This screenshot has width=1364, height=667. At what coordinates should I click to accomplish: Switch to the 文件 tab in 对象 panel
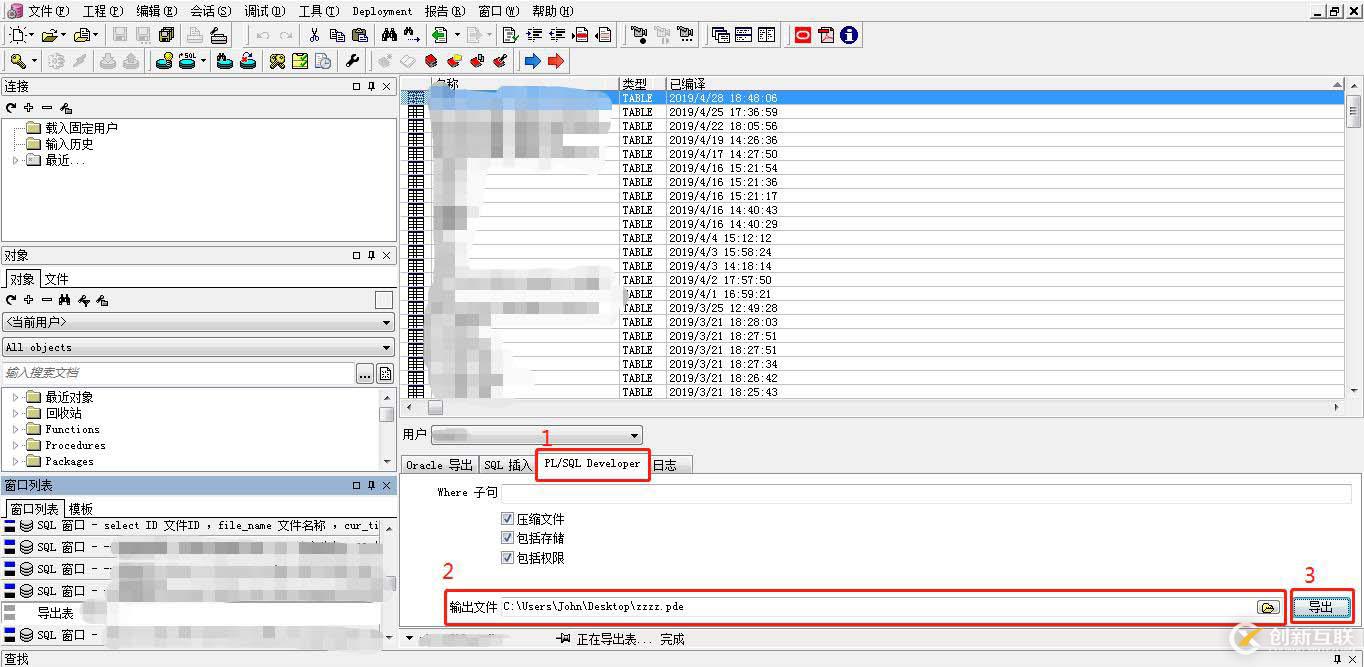pyautogui.click(x=57, y=279)
